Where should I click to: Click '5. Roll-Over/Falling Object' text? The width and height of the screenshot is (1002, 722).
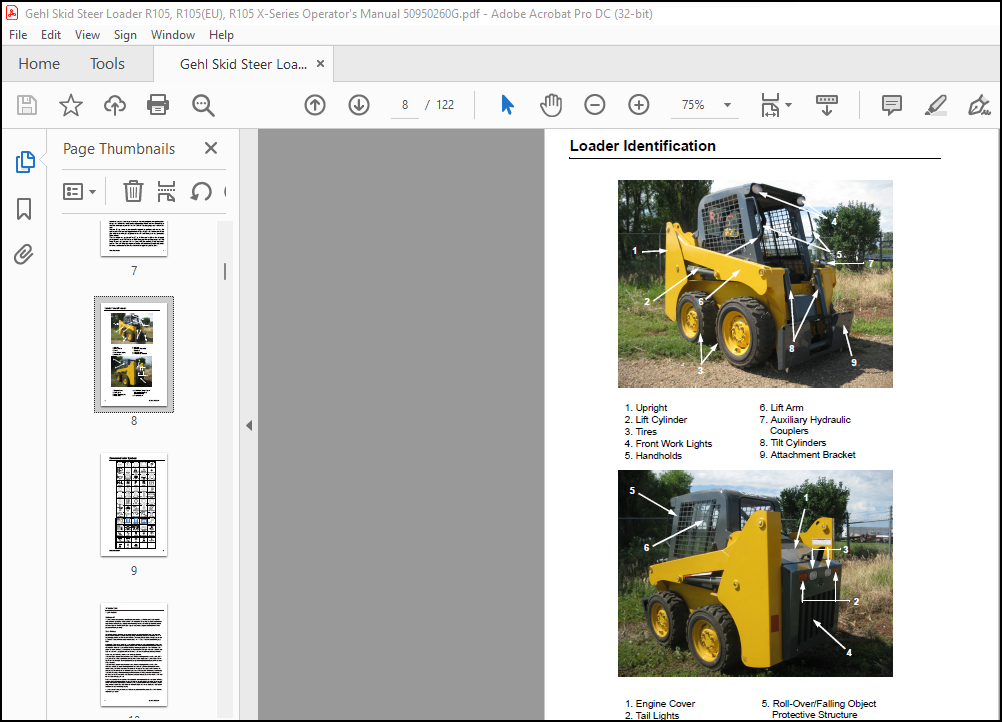(819, 703)
